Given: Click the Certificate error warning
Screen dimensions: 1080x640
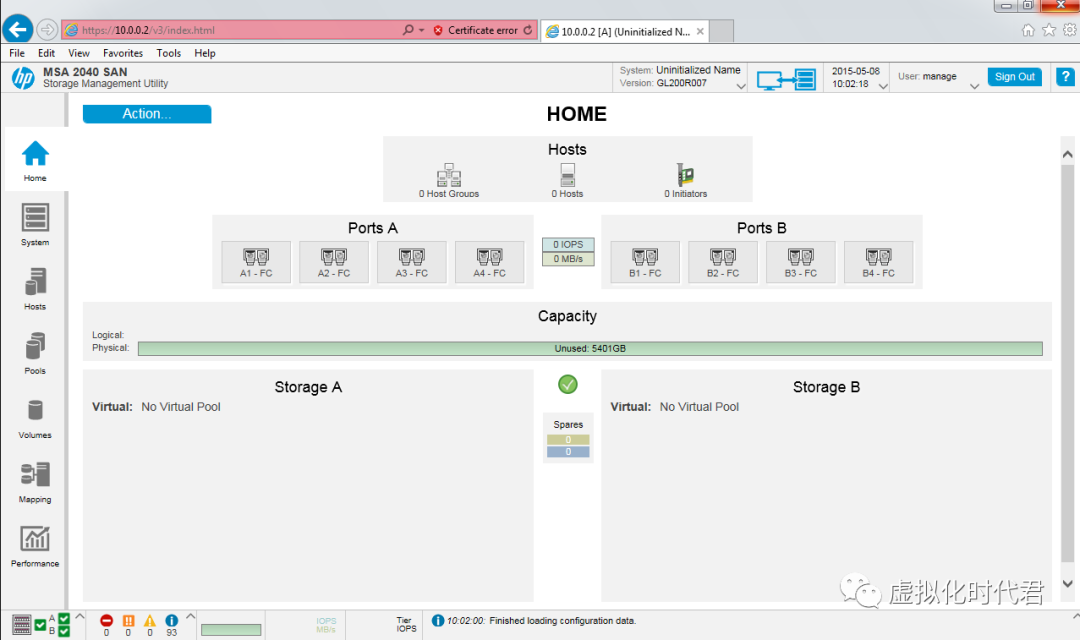Looking at the screenshot, I should point(476,30).
